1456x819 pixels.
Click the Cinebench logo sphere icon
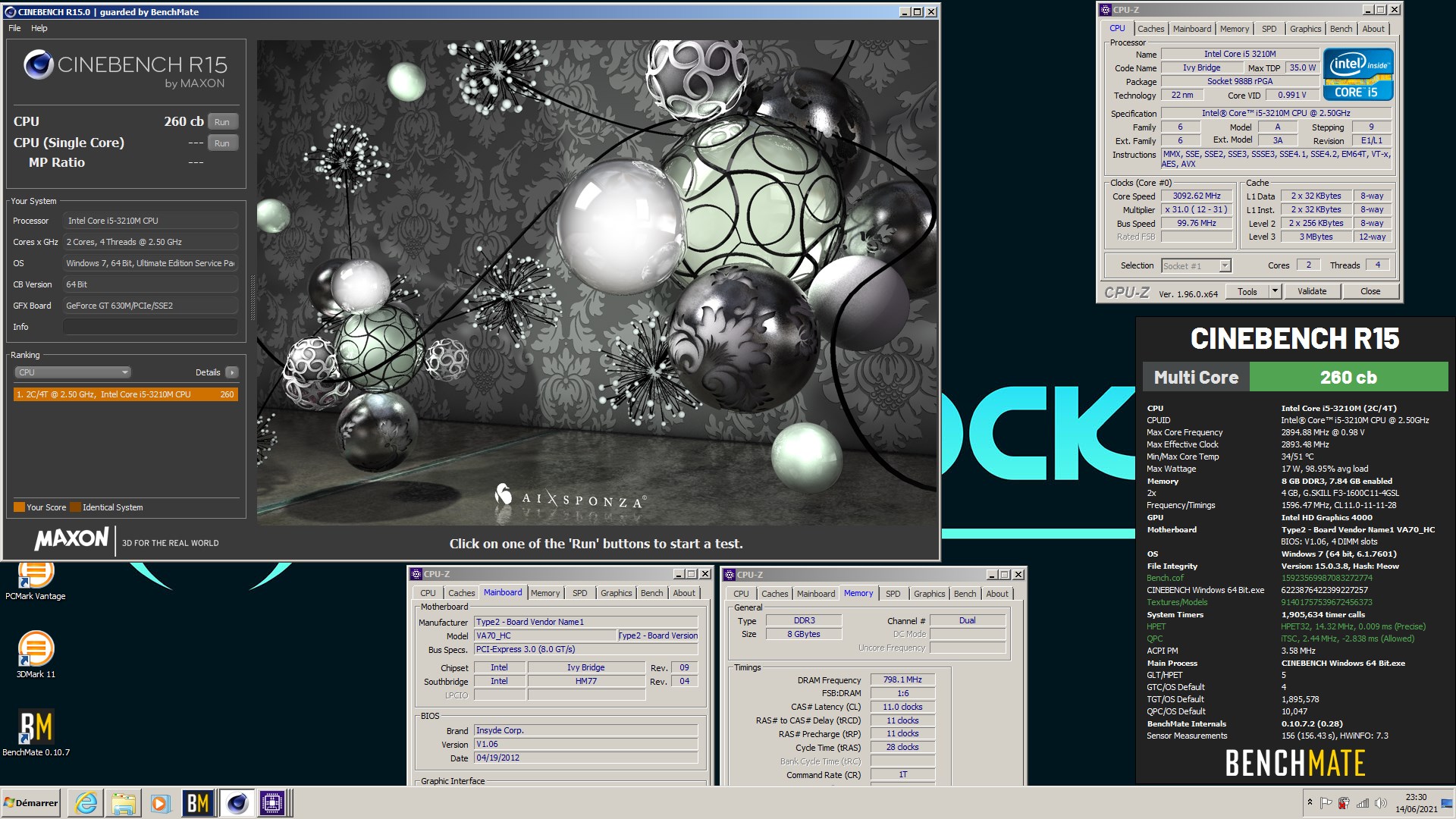38,65
